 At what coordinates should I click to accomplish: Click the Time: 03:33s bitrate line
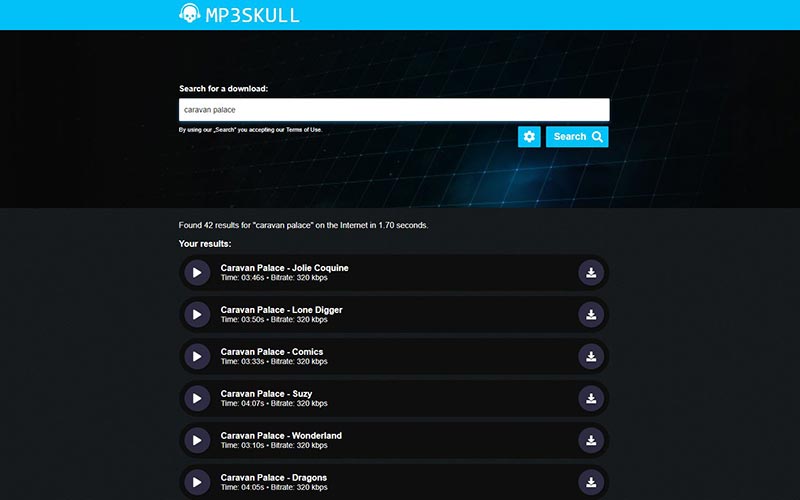pyautogui.click(x=274, y=361)
